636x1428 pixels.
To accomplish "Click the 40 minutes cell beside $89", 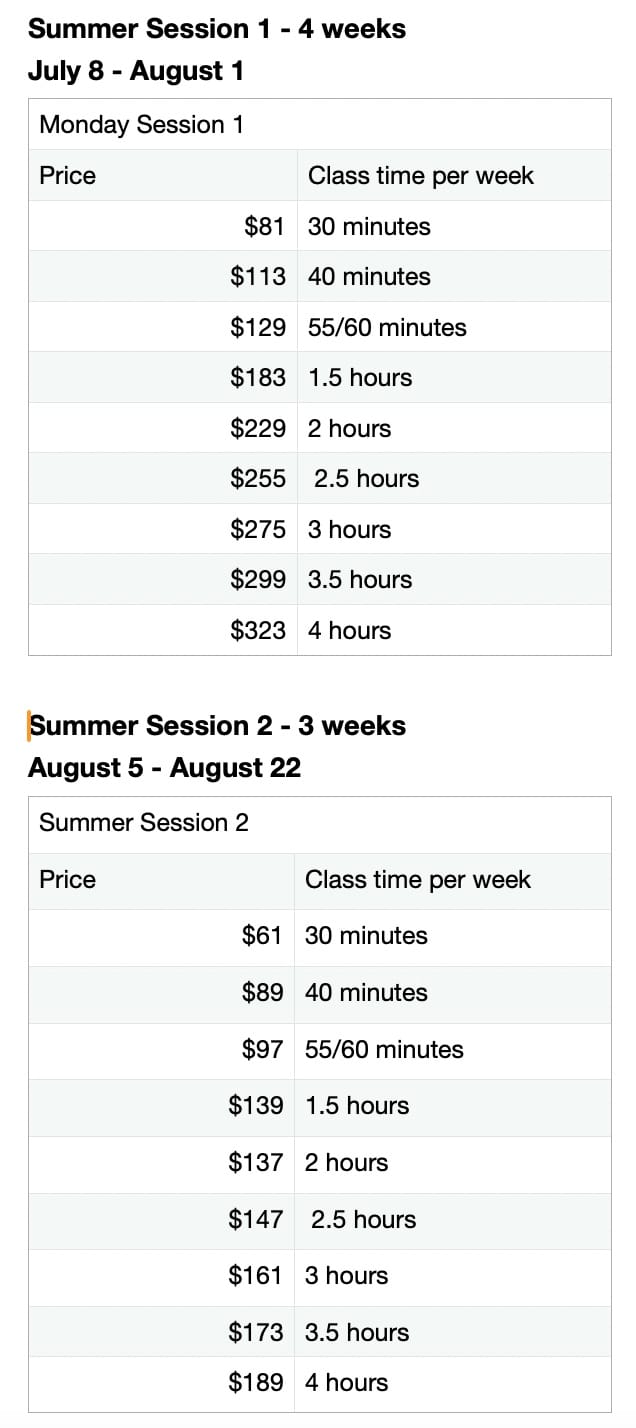I will tap(453, 993).
